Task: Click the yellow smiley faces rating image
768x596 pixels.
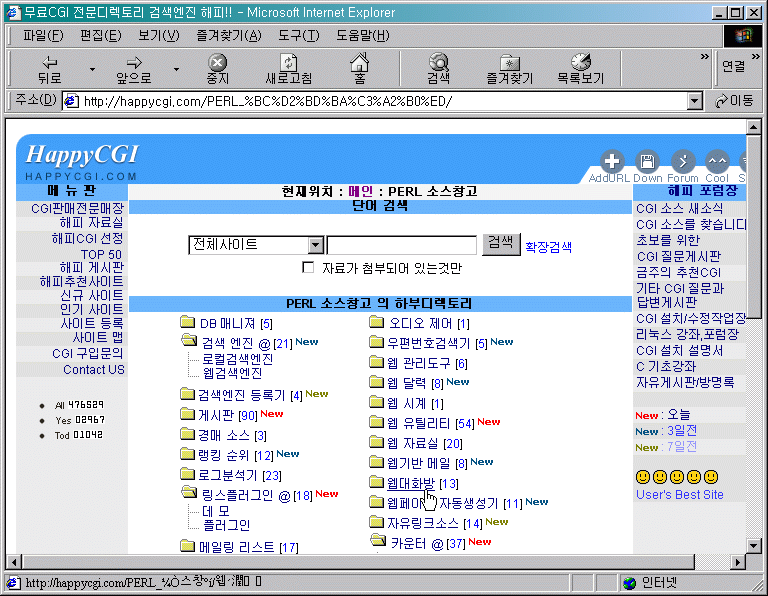Action: [677, 477]
